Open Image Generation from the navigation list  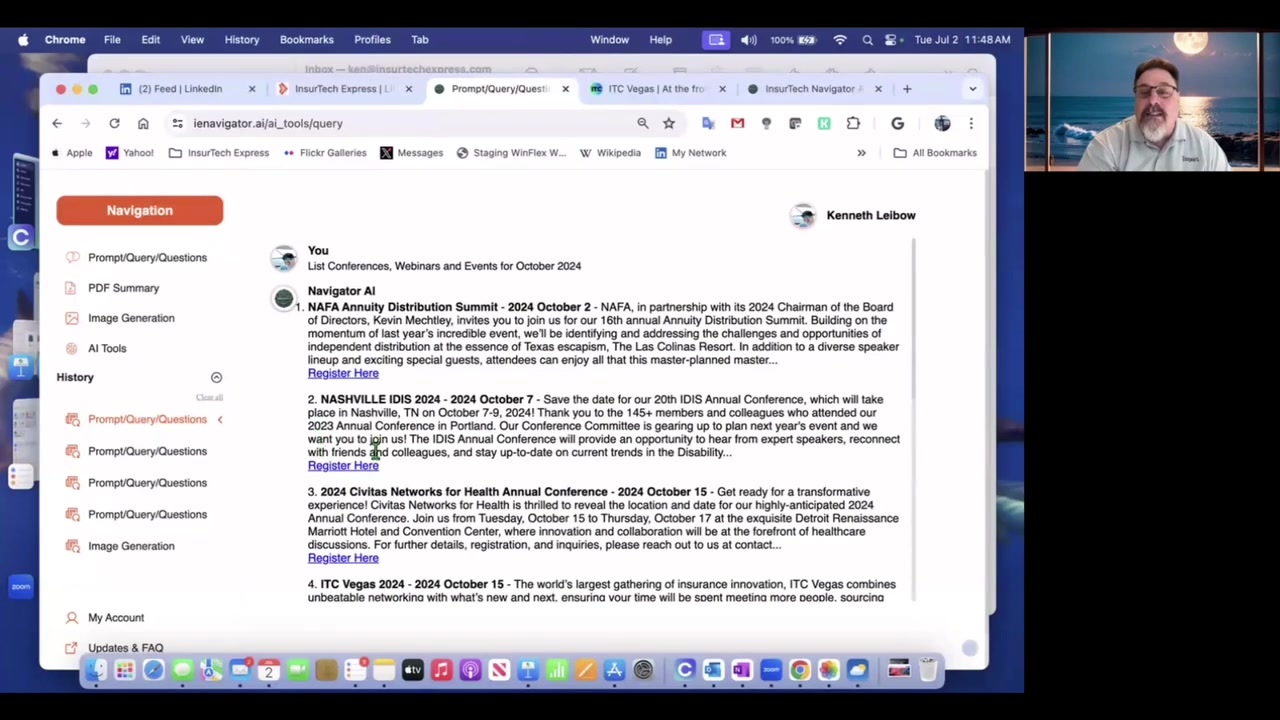[131, 318]
